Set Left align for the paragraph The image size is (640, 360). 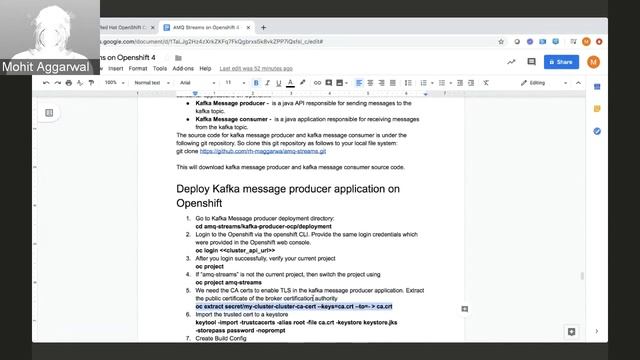coord(359,83)
